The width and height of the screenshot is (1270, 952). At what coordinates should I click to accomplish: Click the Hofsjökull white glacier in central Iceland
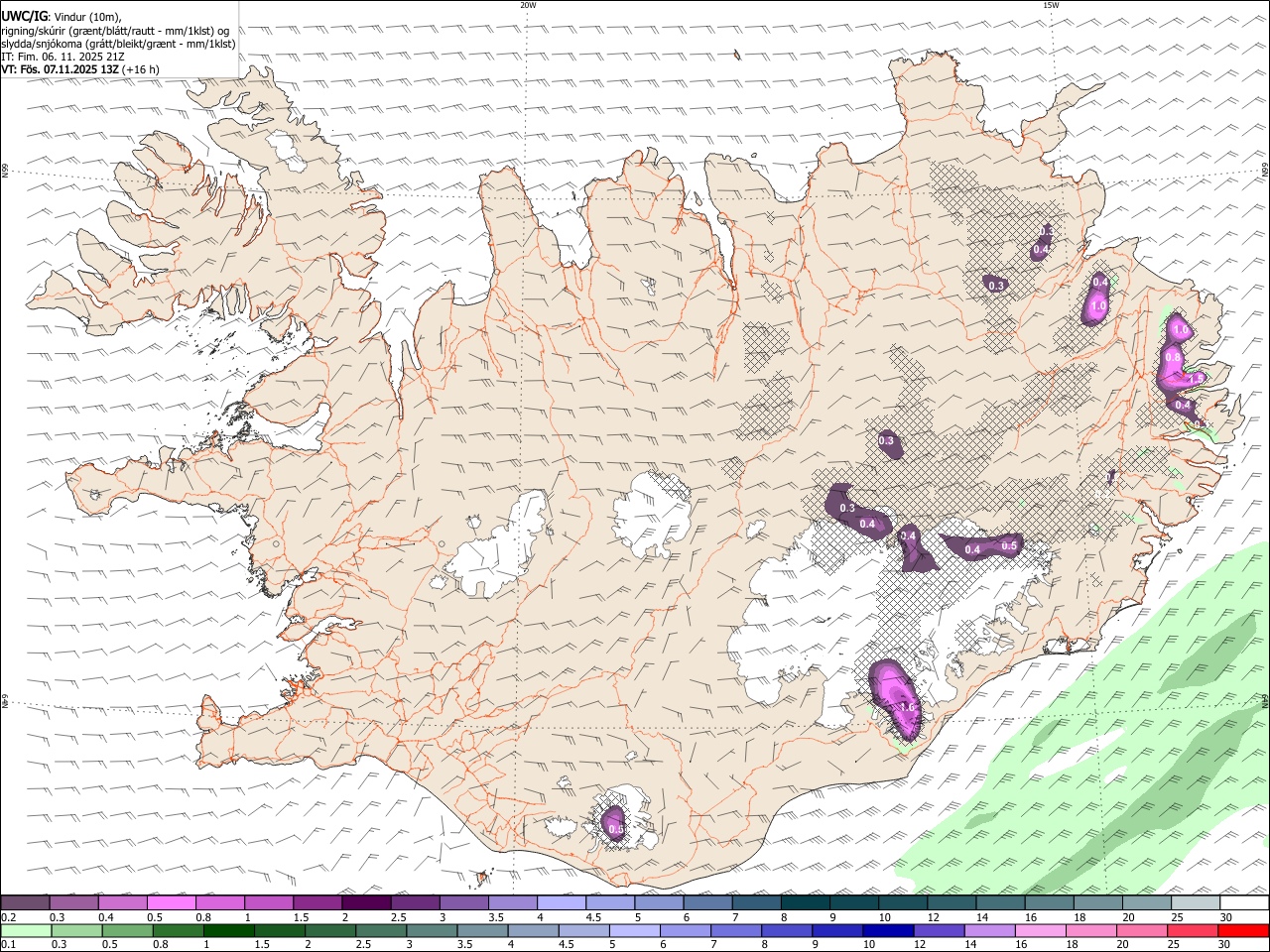653,514
